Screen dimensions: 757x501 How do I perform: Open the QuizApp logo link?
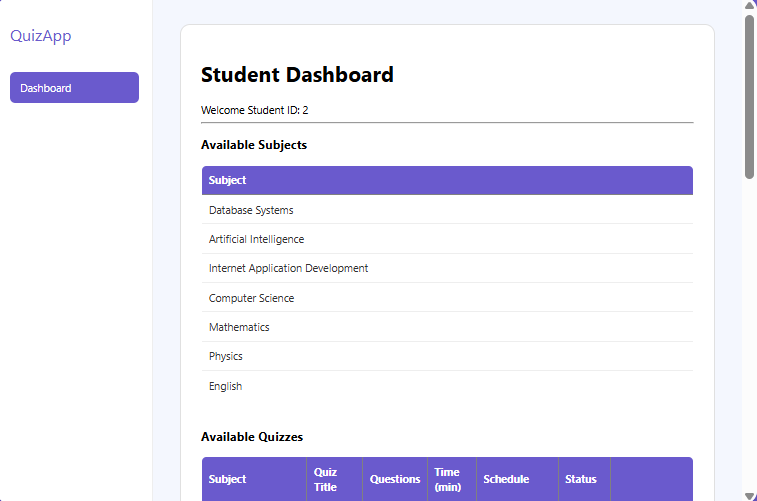pos(41,36)
